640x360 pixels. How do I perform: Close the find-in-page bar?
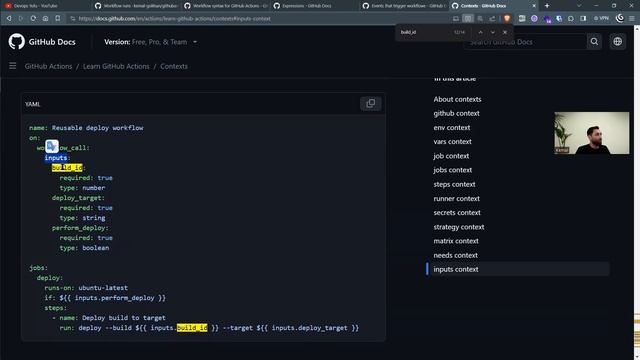pyautogui.click(x=505, y=32)
